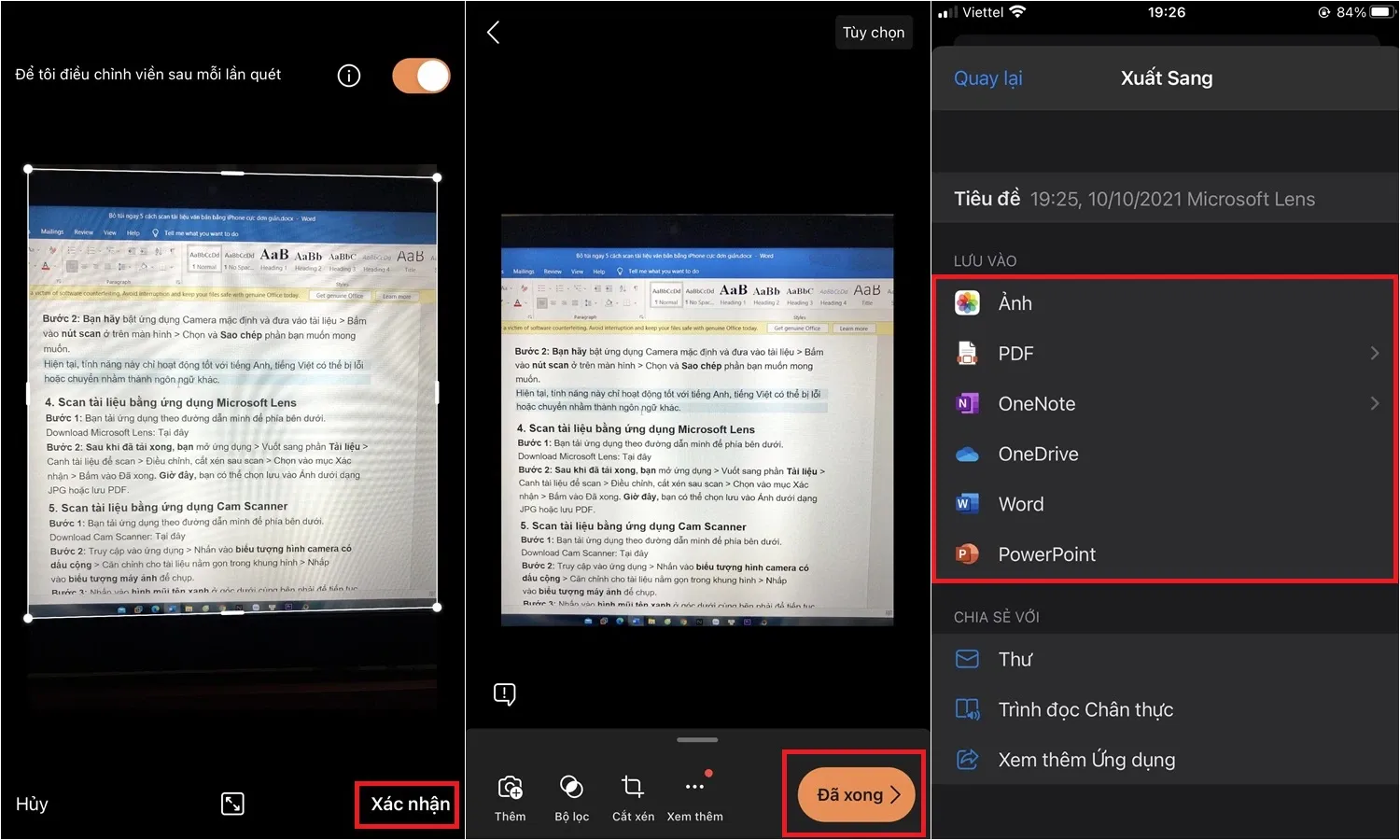Tap the Wi-Fi icon in status bar
This screenshot has width=1400, height=840.
1018,12
